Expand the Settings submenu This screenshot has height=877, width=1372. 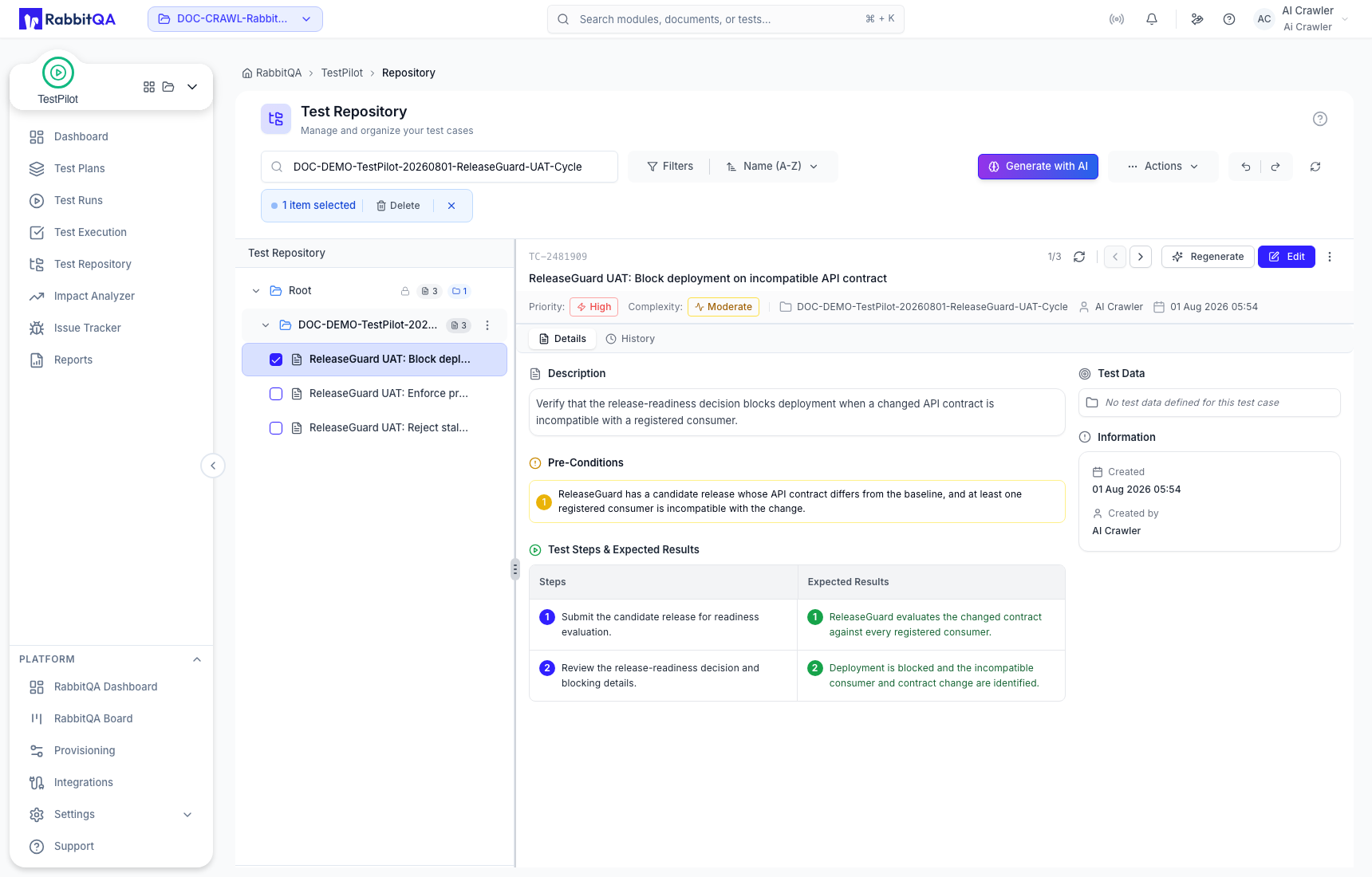(187, 815)
